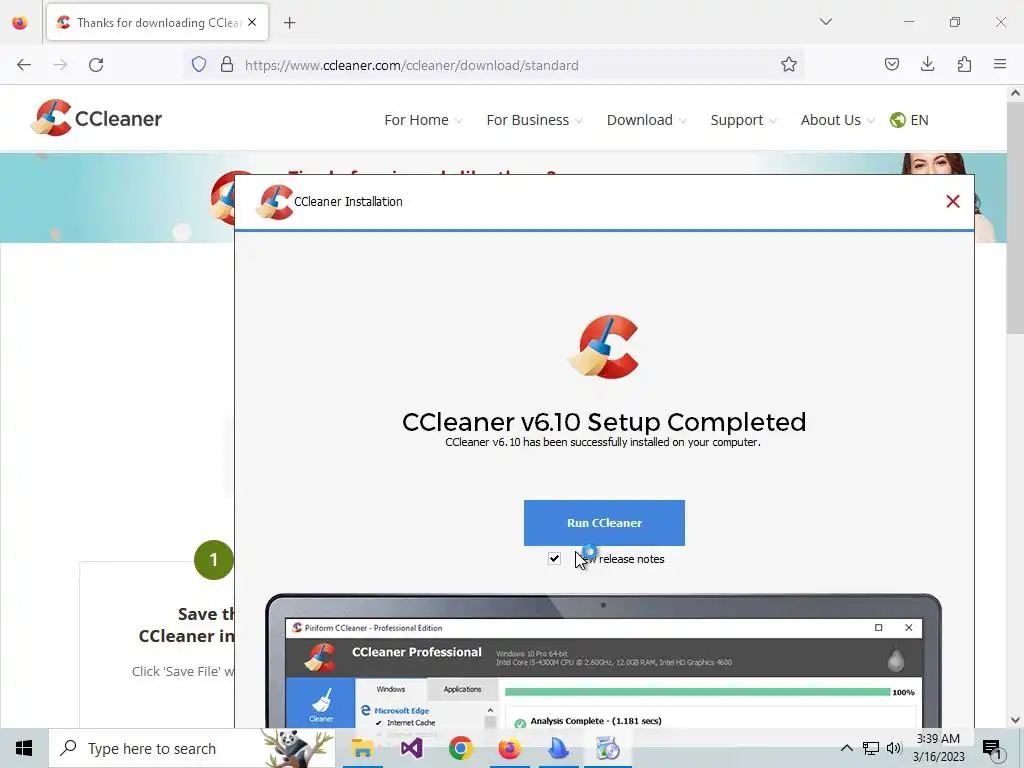Uncheck the View release notes checkbox
The image size is (1024, 768).
click(x=554, y=558)
